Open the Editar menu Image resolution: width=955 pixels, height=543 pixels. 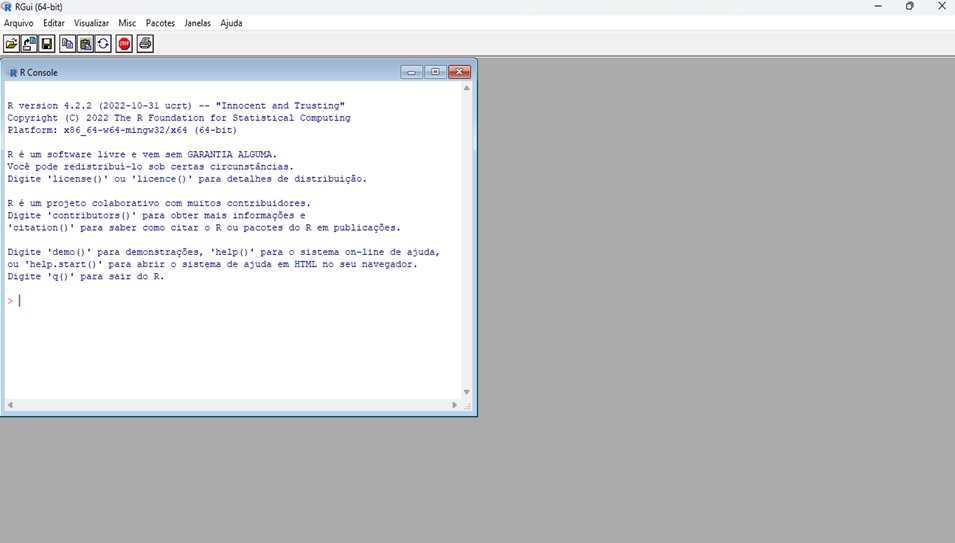click(x=54, y=23)
